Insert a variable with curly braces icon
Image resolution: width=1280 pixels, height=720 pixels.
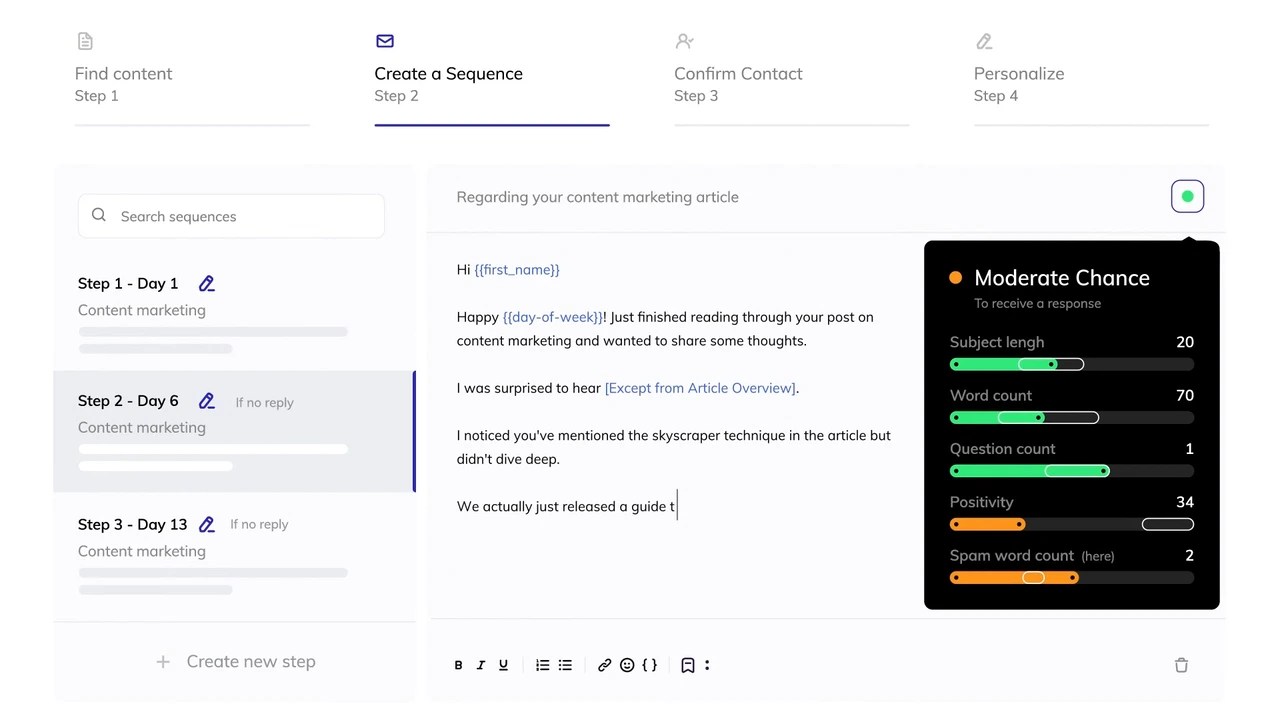point(650,665)
